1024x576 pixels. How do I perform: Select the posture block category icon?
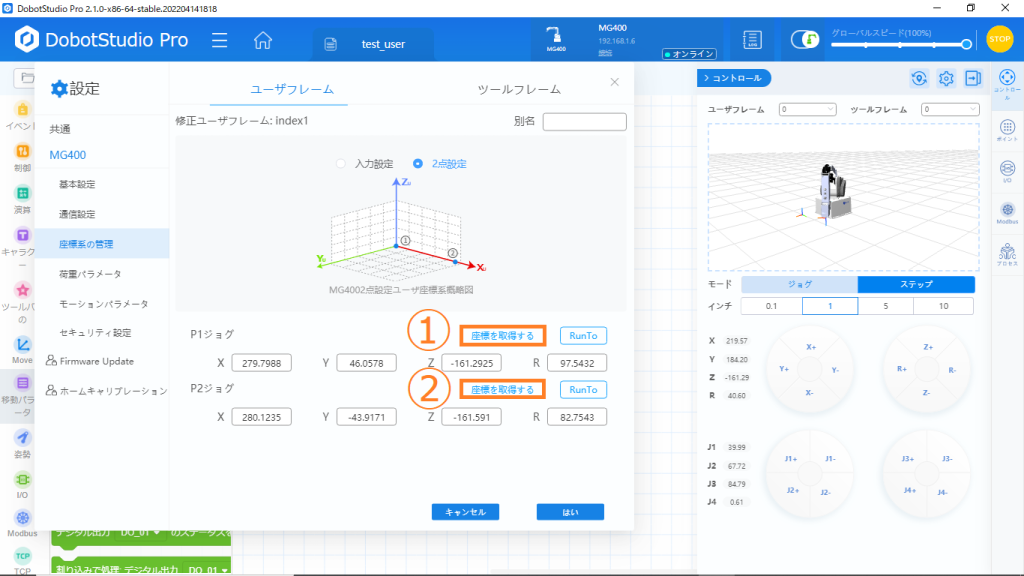pos(22,438)
